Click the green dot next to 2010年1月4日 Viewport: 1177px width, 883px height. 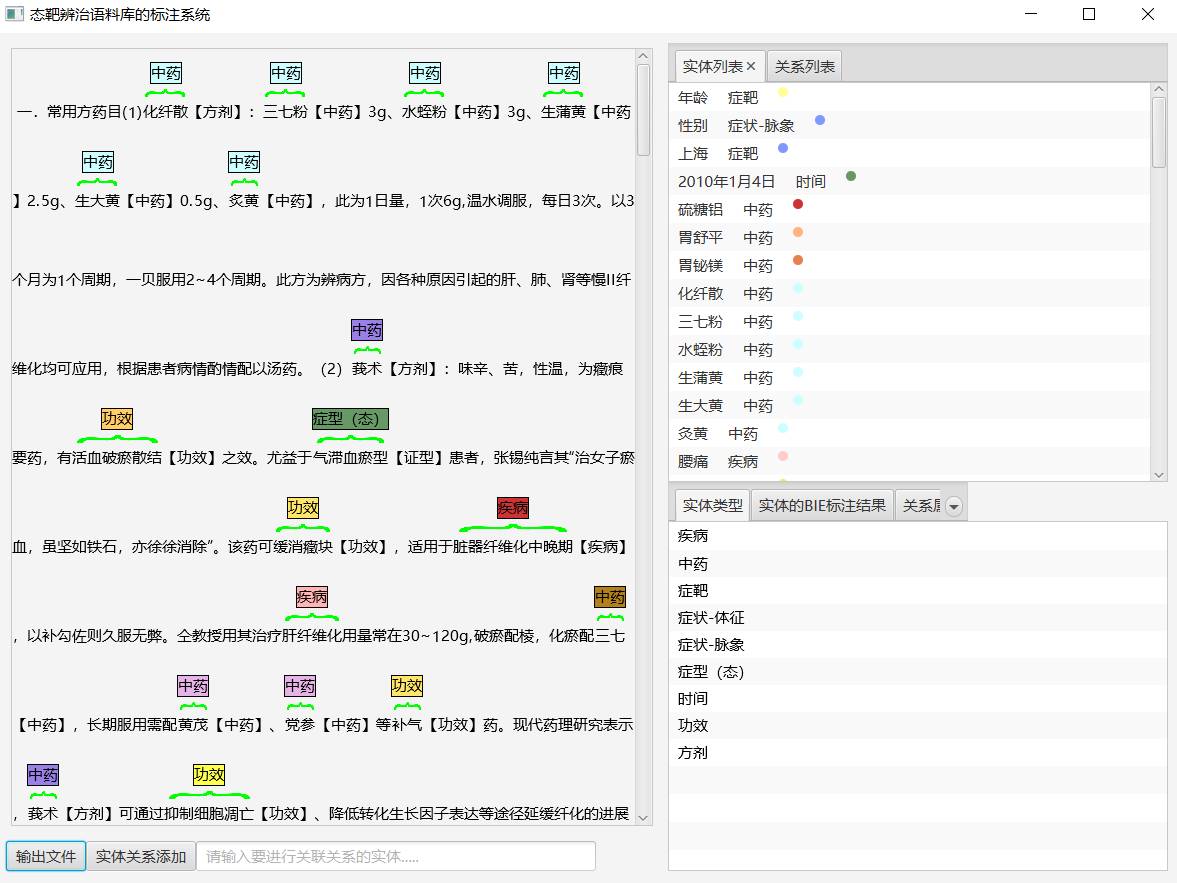851,177
